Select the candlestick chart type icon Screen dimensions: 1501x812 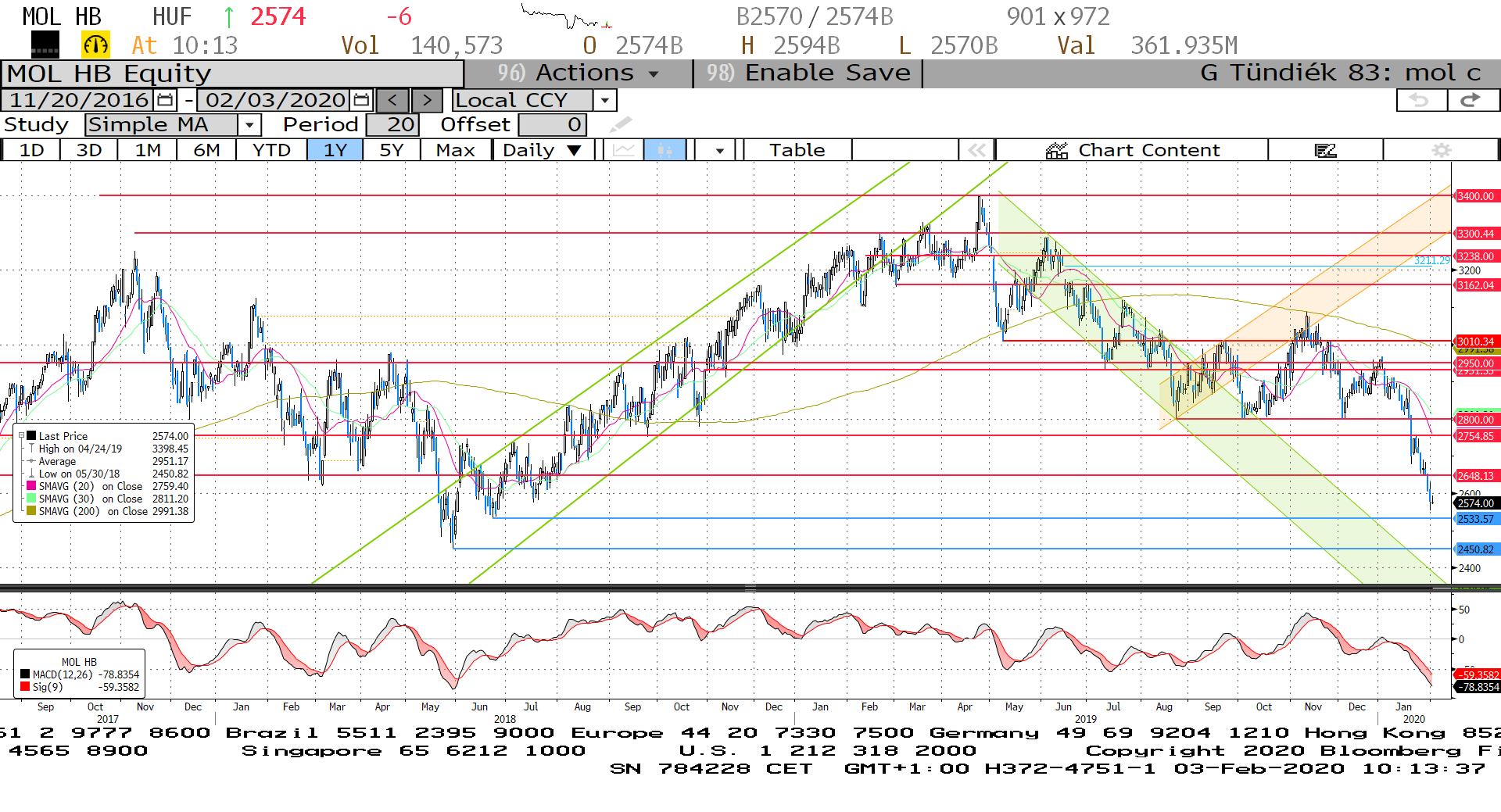point(665,150)
